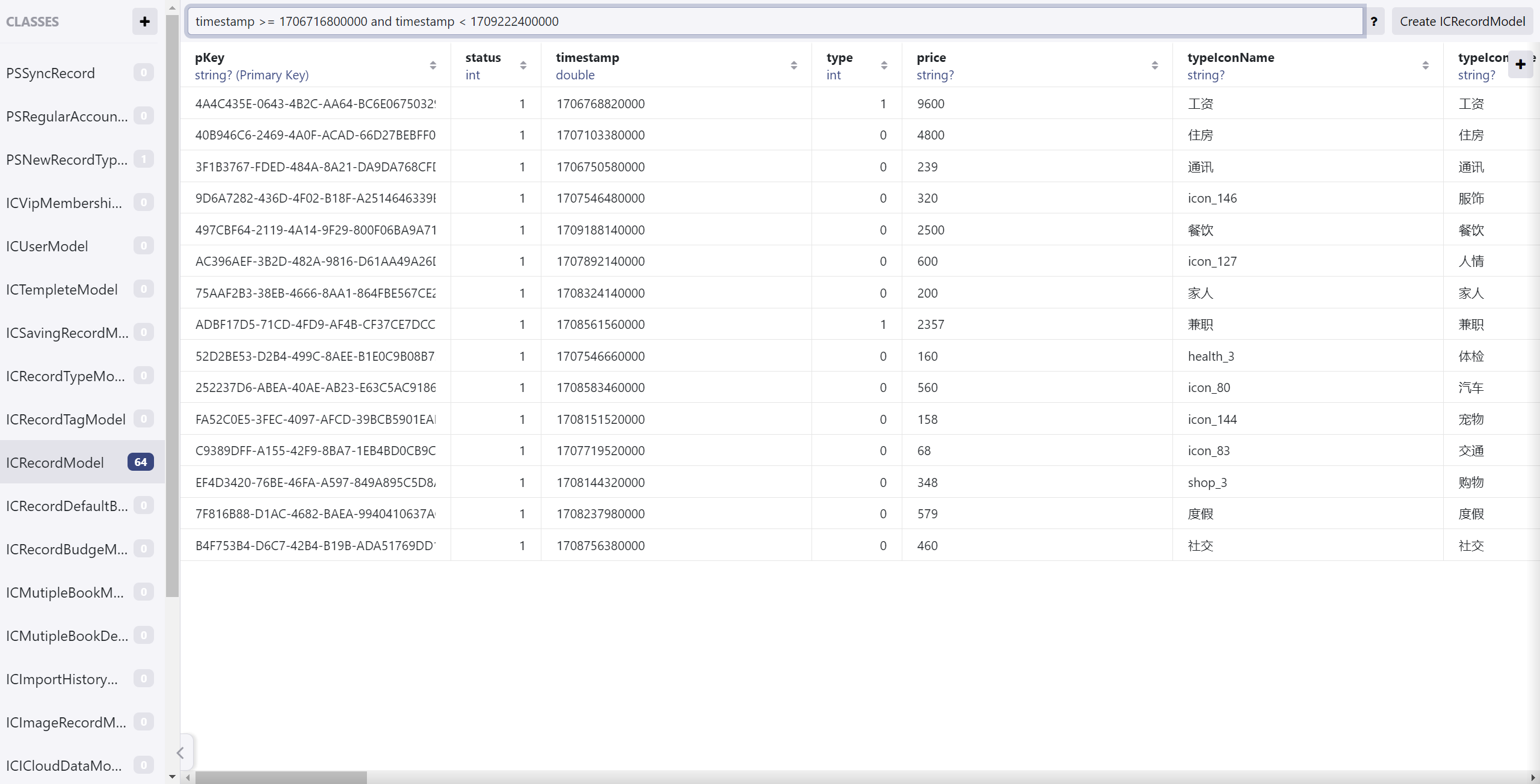Image resolution: width=1540 pixels, height=784 pixels.
Task: Click the plus icon beside CLASSES
Action: [144, 22]
